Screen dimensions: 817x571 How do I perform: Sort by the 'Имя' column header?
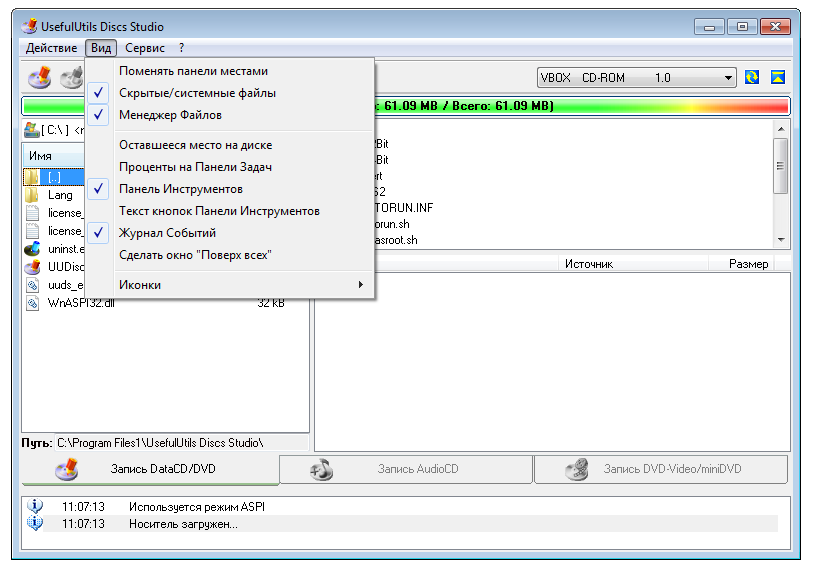pos(53,156)
